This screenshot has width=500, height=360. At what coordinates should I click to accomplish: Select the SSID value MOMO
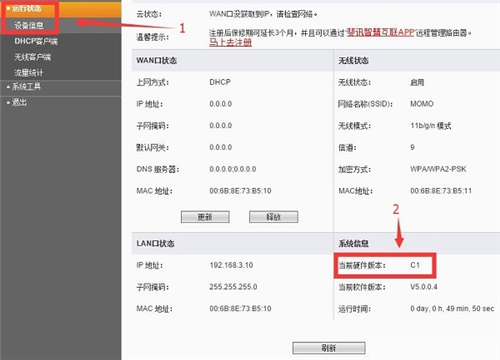coord(422,104)
